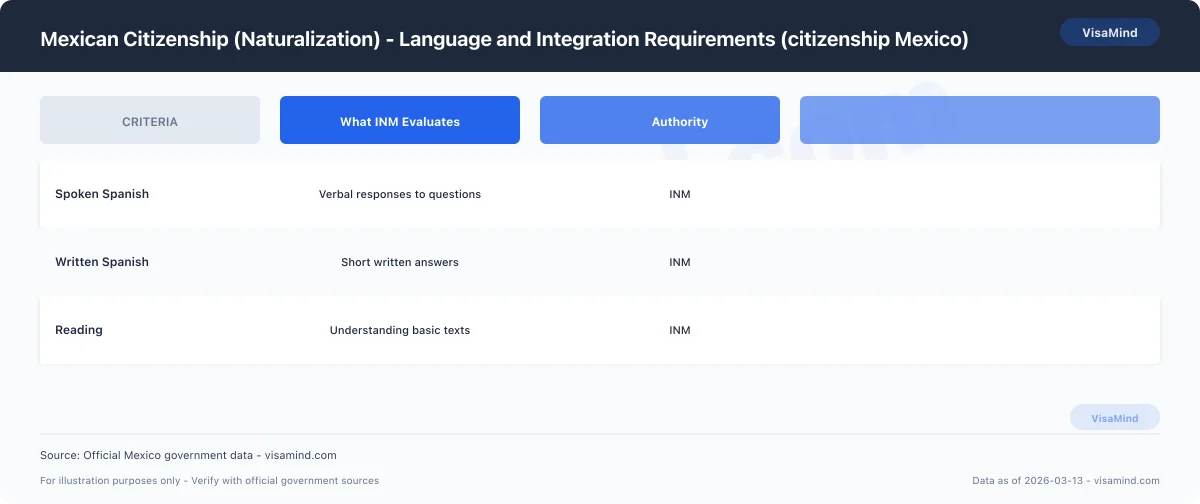Click the Mexican Citizenship page title
The image size is (1200, 504).
tap(504, 39)
